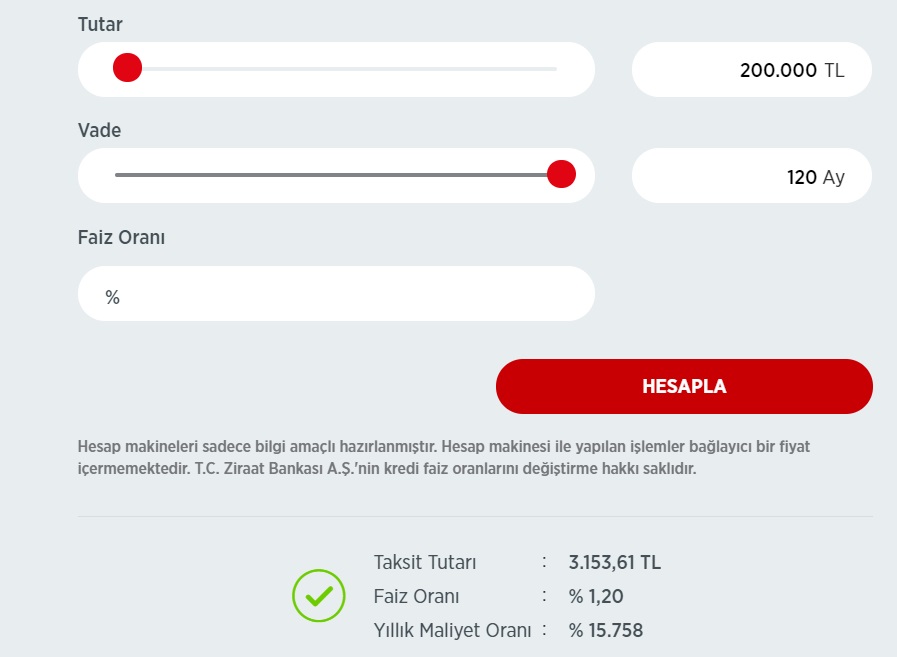Focus the 200.000 TL amount field
Viewport: 897px width, 657px height.
(752, 69)
